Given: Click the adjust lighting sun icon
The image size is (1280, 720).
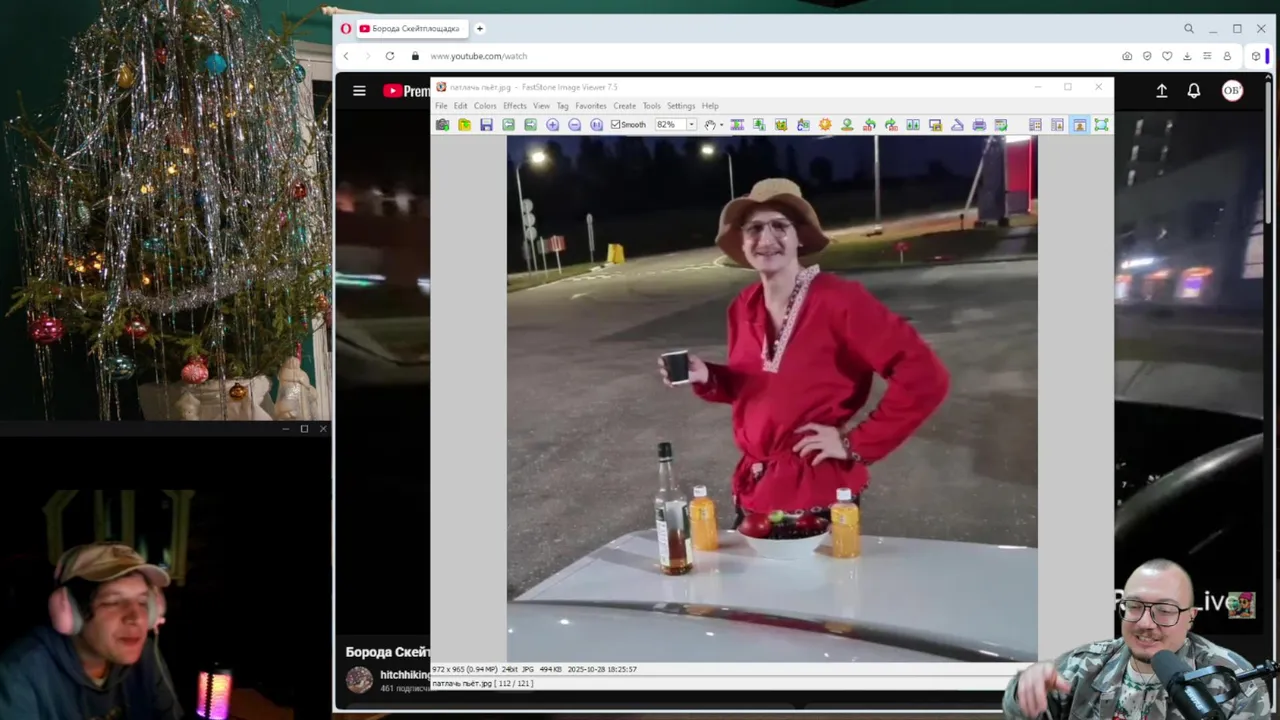Looking at the screenshot, I should pos(825,125).
